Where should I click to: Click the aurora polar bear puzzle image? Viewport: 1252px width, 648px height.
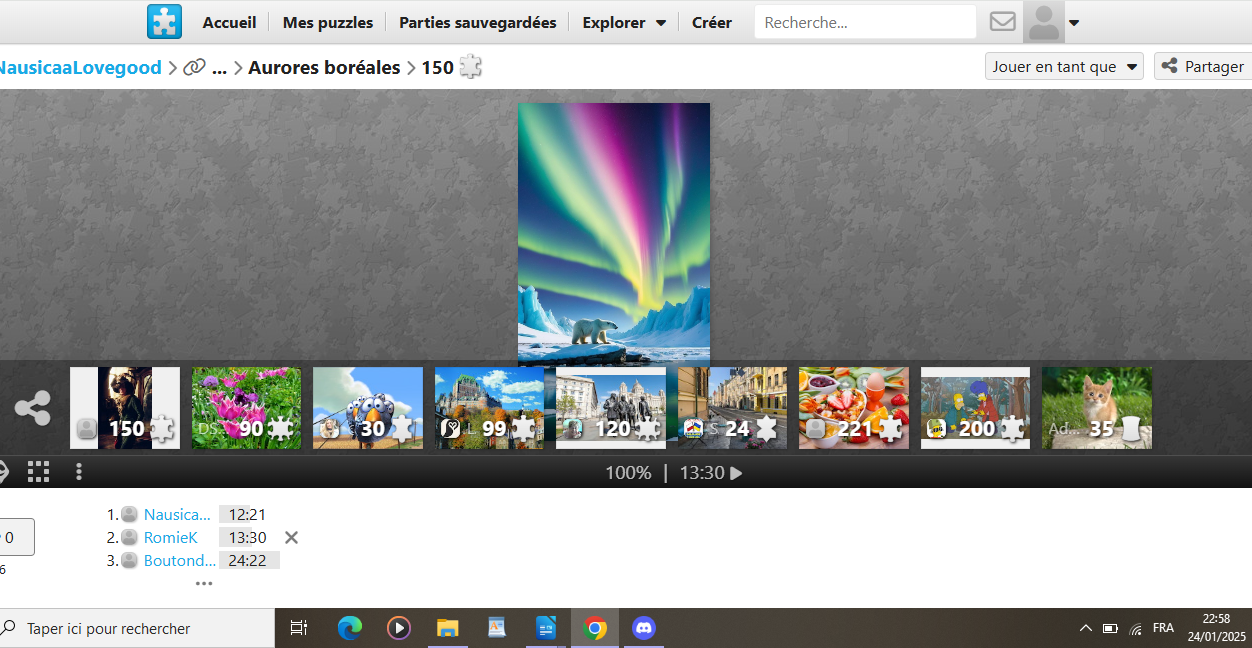pos(614,234)
